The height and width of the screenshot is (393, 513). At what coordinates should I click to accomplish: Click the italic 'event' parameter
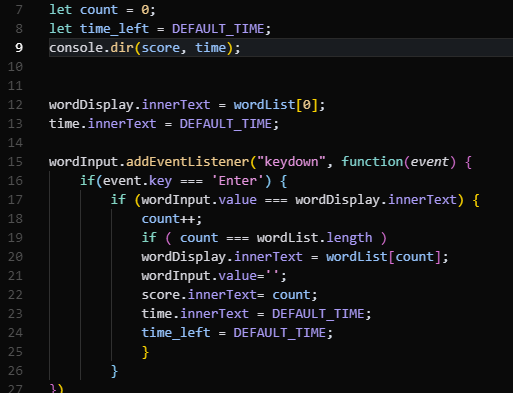(x=430, y=162)
